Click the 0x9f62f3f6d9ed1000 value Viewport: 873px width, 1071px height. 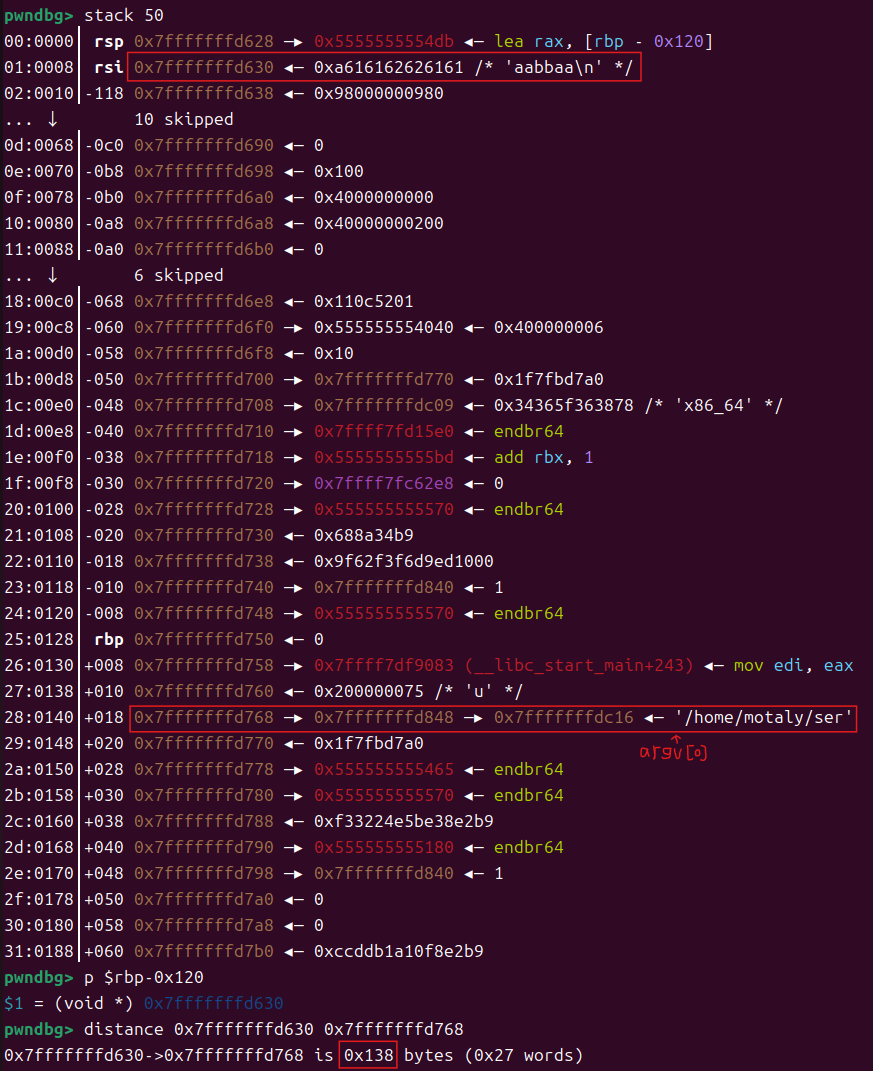pyautogui.click(x=403, y=561)
